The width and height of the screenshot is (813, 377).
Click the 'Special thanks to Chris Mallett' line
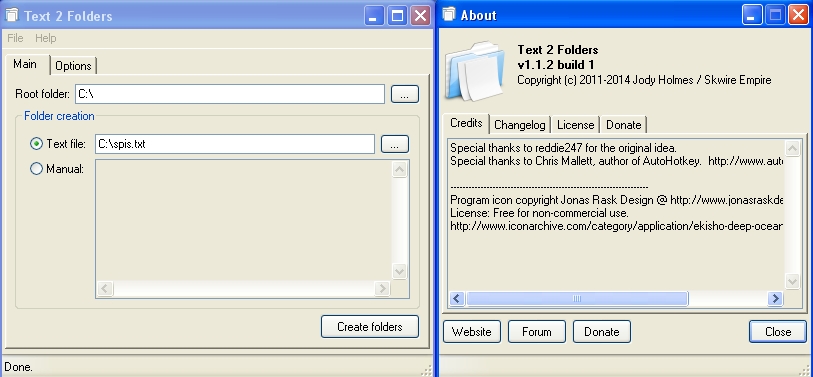point(616,161)
